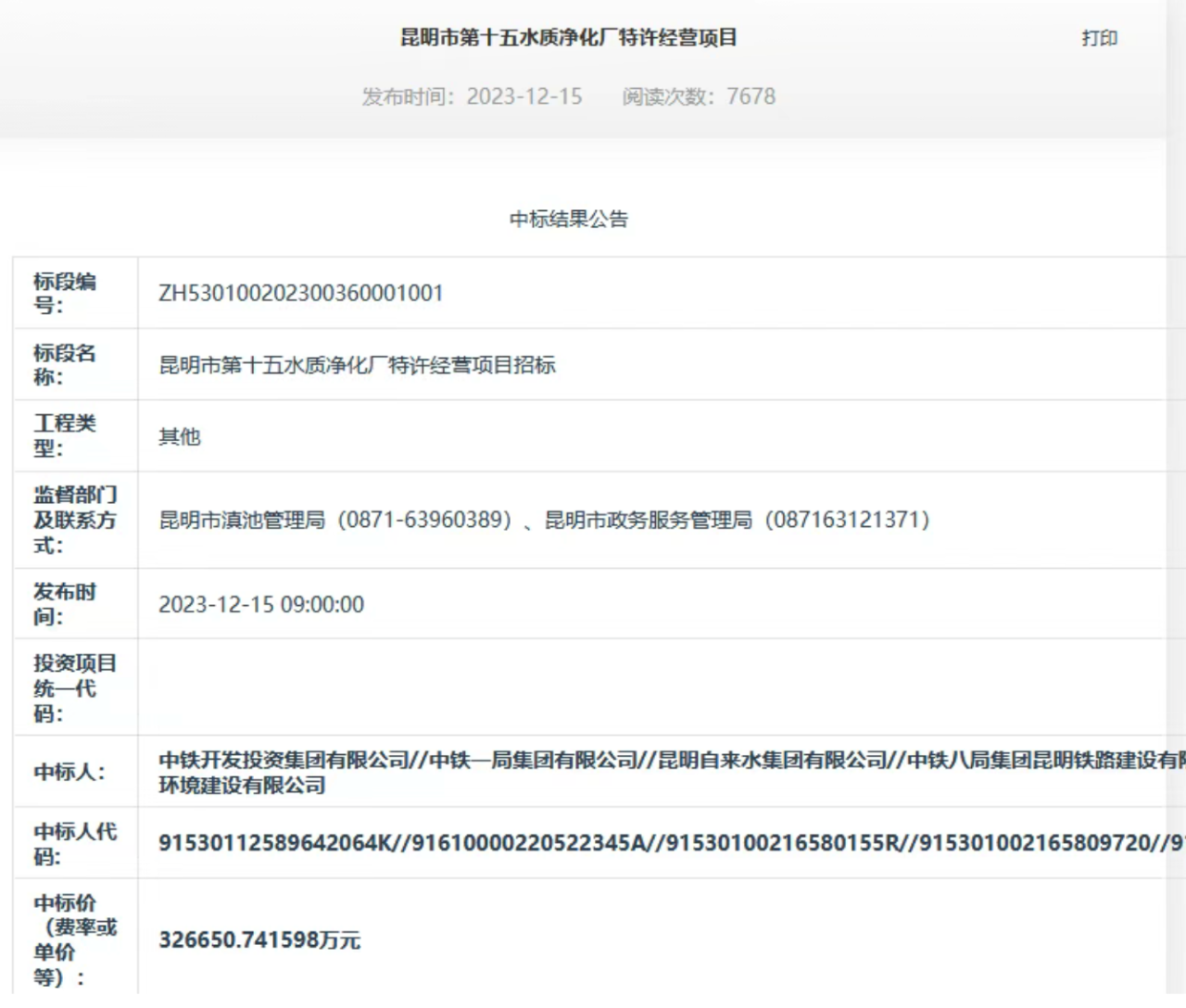The width and height of the screenshot is (1186, 1008).
Task: Select the project type value 其他
Action: click(x=179, y=436)
